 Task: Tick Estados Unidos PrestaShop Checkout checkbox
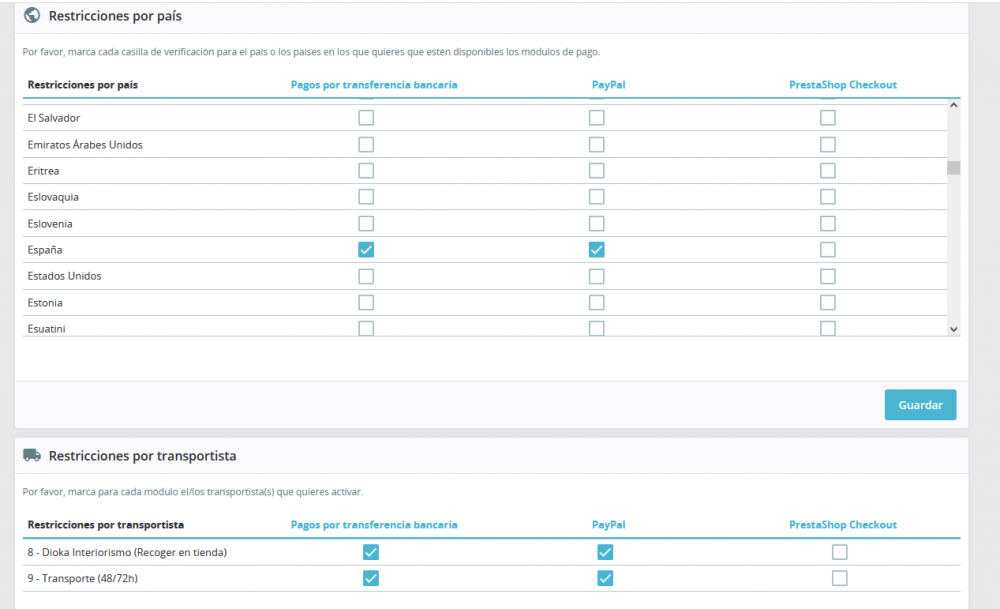[828, 276]
